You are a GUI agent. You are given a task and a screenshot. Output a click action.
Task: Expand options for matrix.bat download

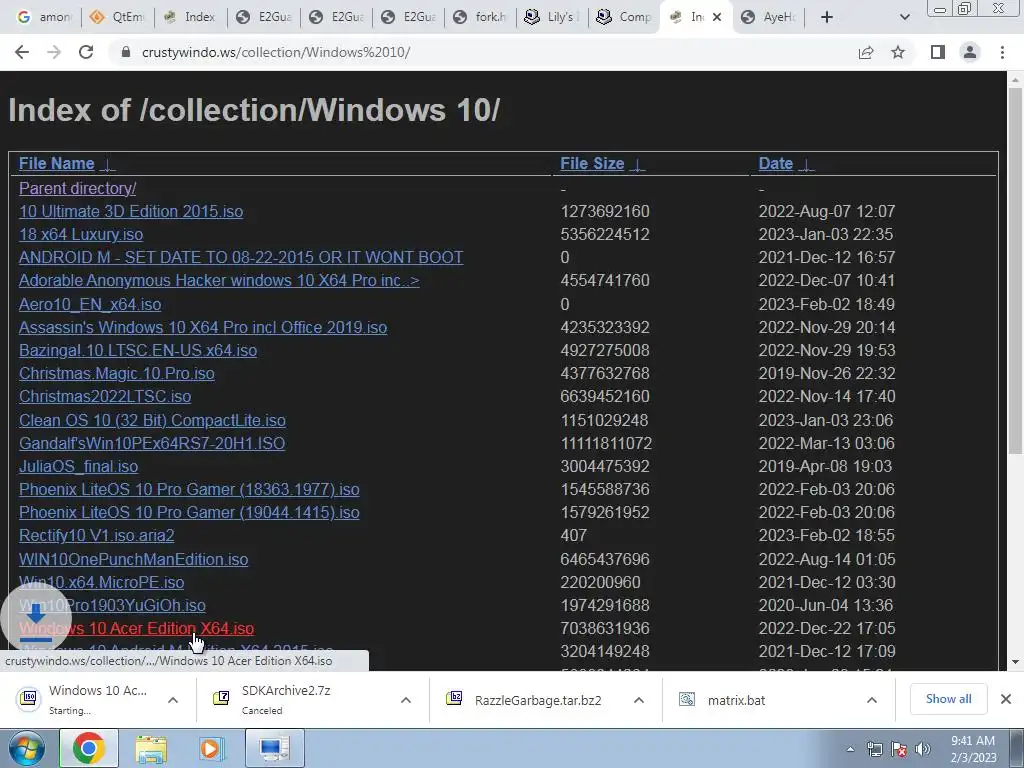(872, 700)
